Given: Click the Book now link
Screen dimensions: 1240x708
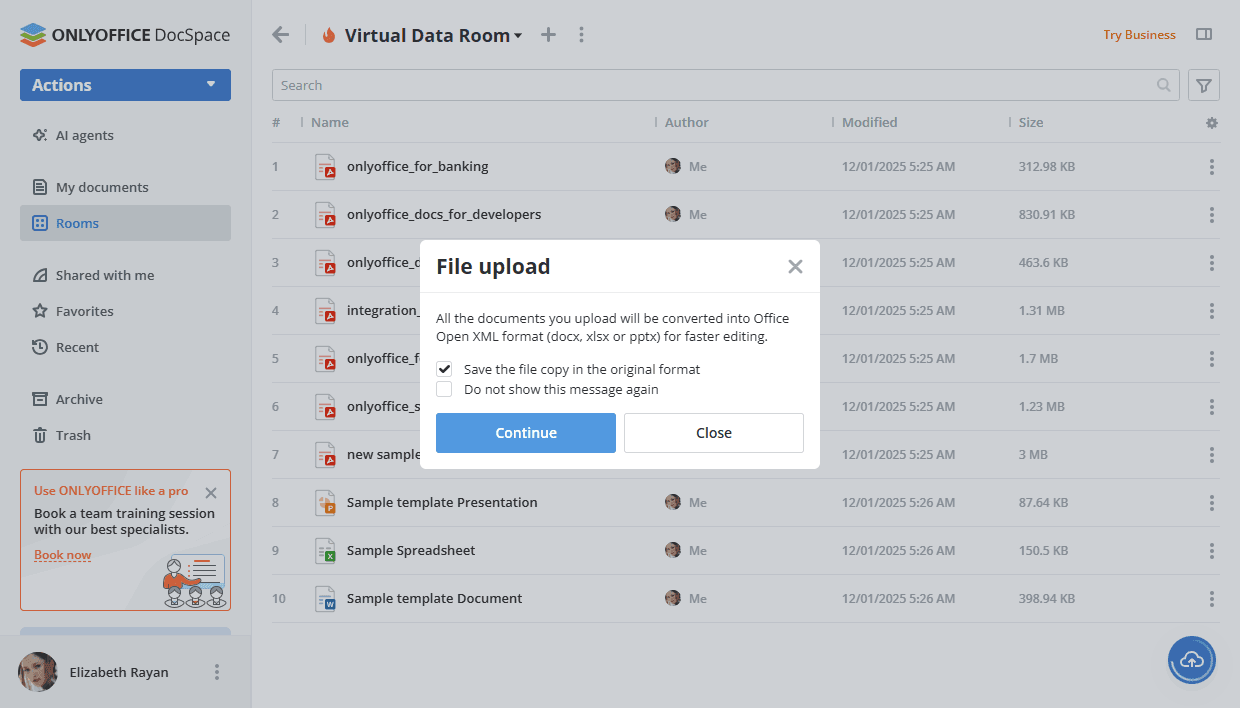Looking at the screenshot, I should coord(62,555).
